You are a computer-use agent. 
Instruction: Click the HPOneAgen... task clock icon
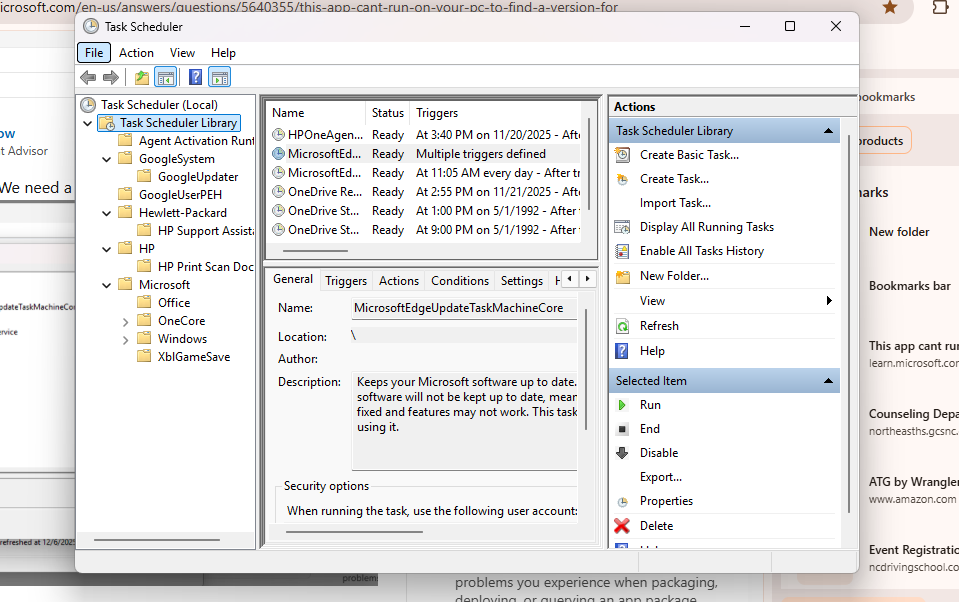[278, 135]
